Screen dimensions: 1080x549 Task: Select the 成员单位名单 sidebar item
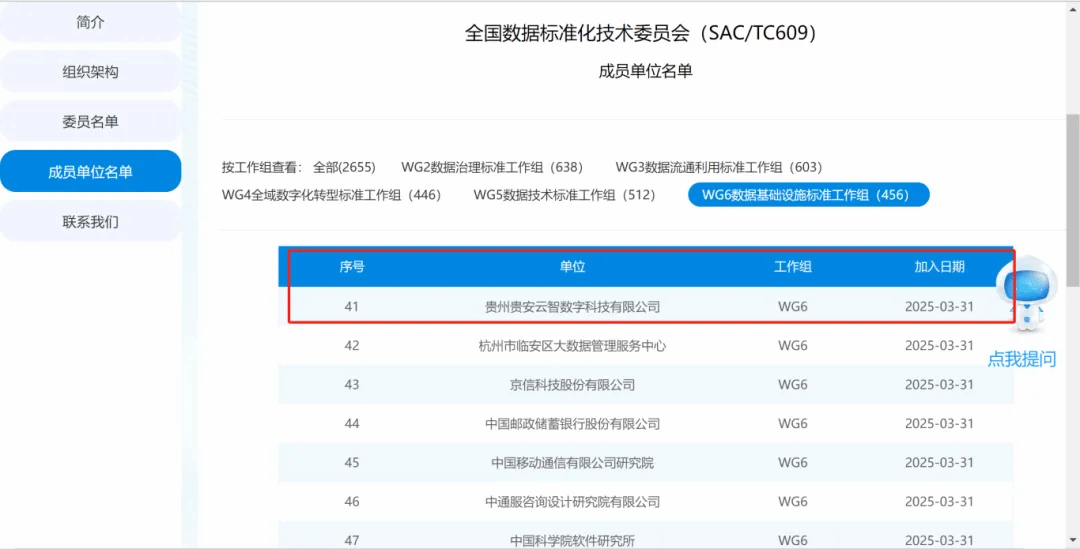tap(90, 172)
